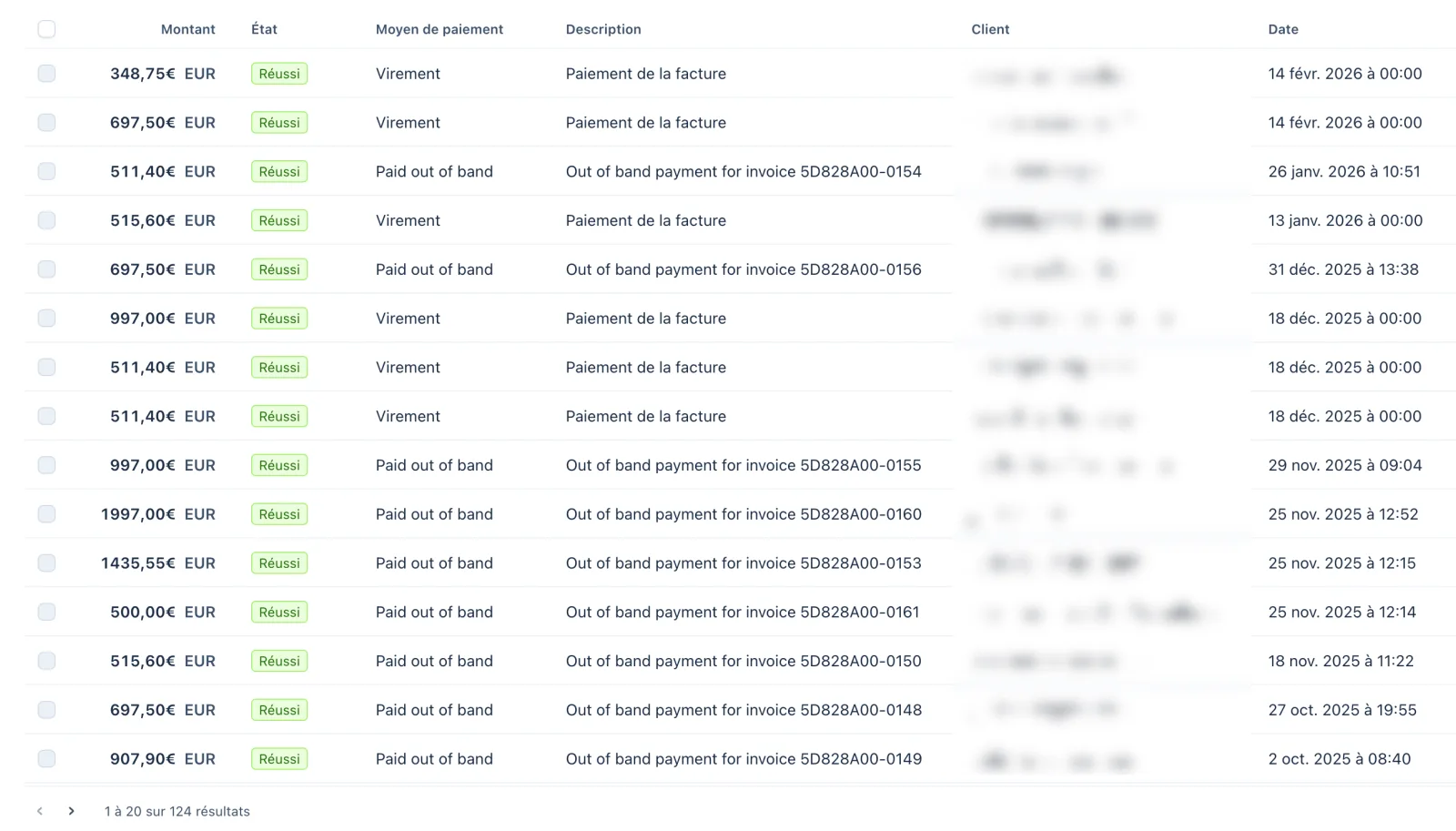
Task: Sort by the Date column header
Action: pyautogui.click(x=1283, y=29)
